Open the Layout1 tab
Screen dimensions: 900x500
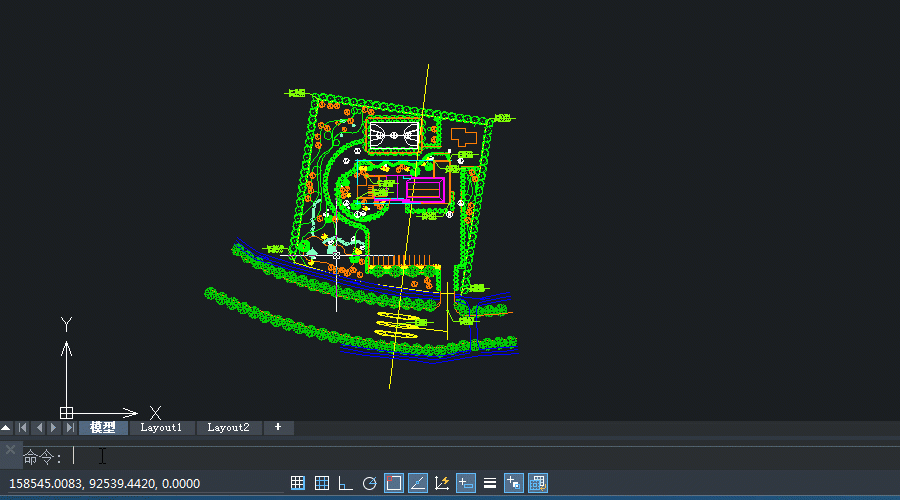coord(161,428)
